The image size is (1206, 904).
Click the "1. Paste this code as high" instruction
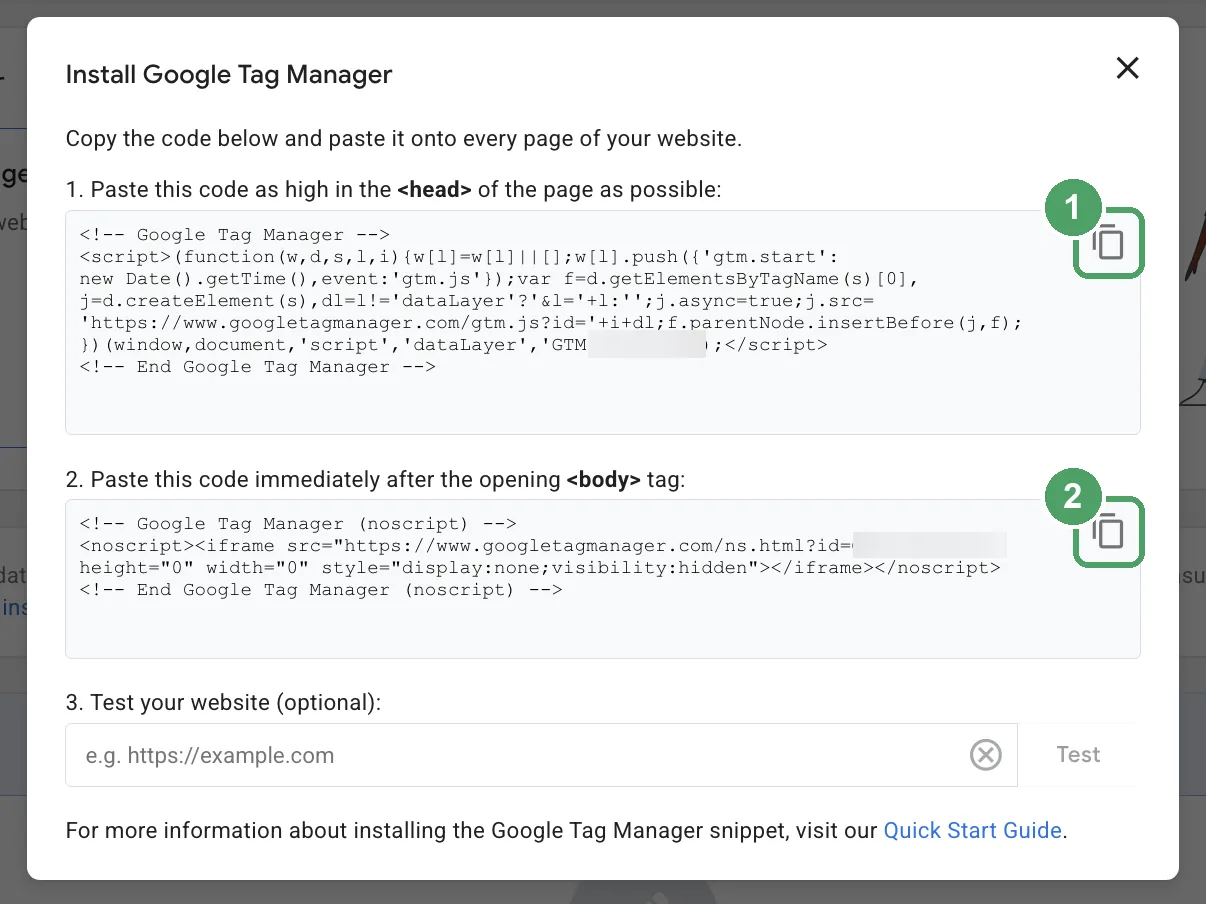coord(393,189)
